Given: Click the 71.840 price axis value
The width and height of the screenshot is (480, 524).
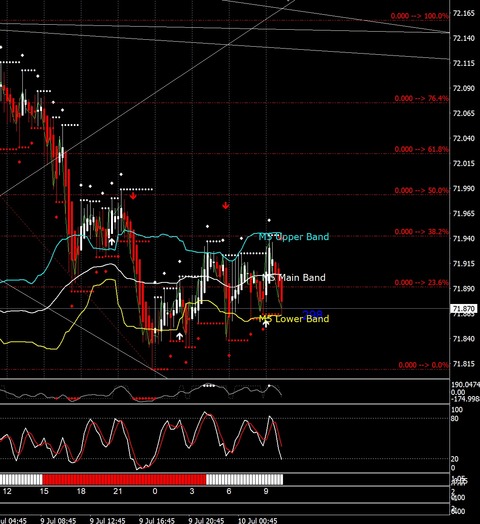Looking at the screenshot, I should [x=464, y=339].
